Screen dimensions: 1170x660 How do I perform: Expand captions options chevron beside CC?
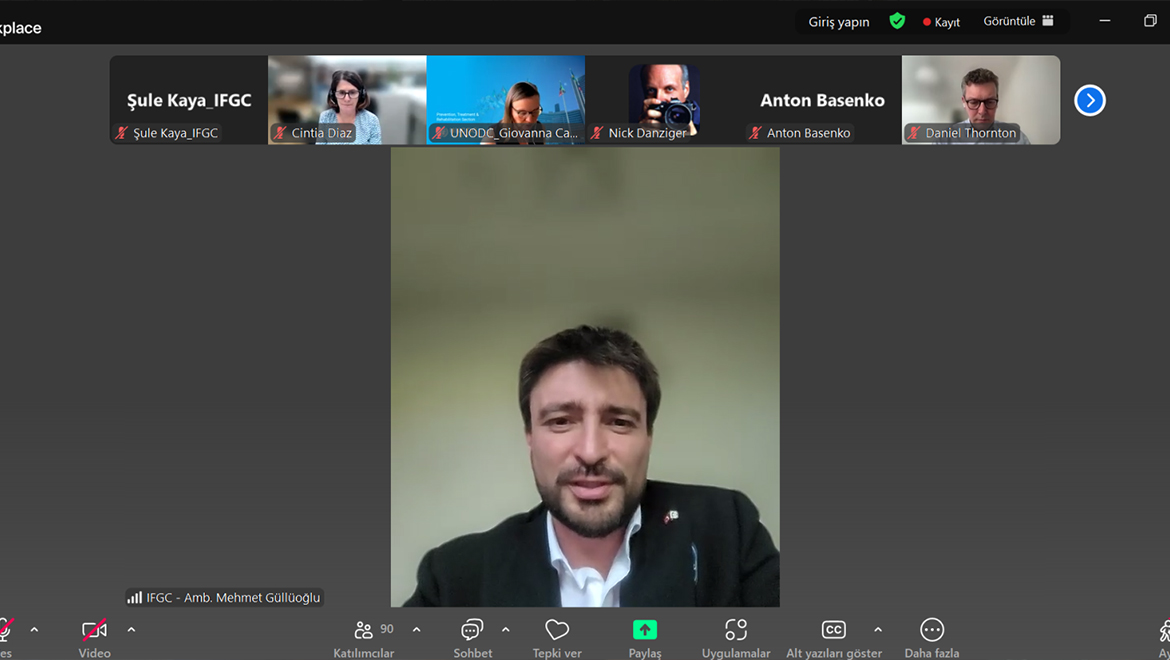point(877,630)
